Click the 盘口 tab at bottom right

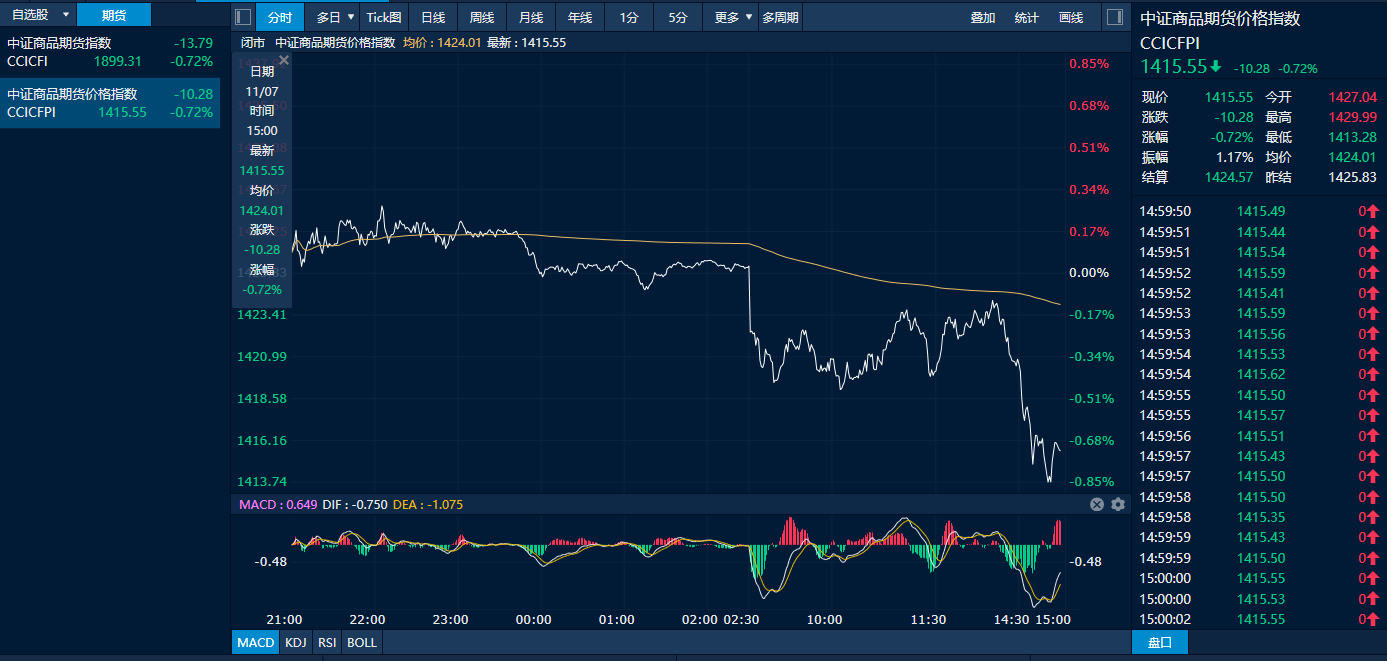point(1160,642)
